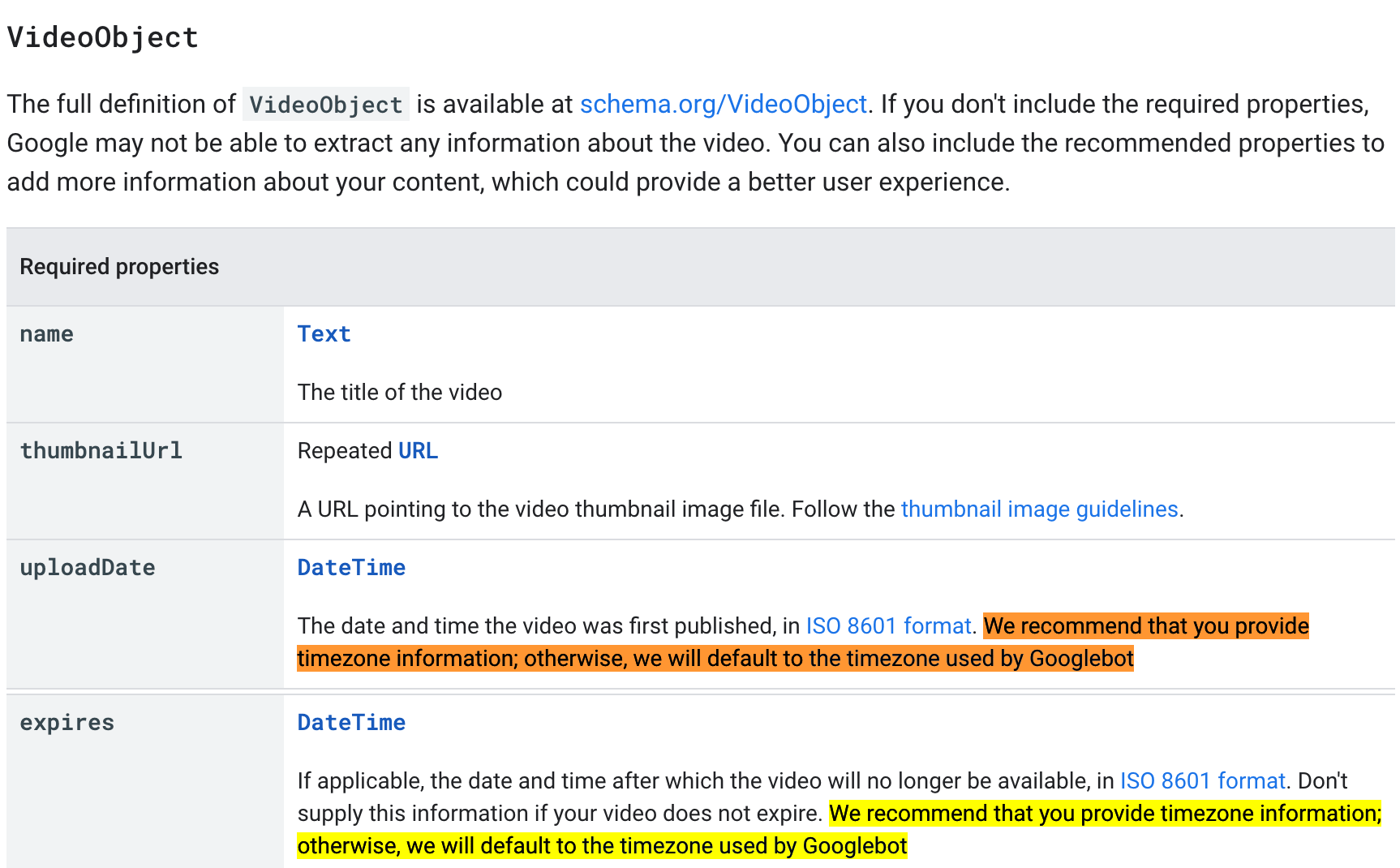Screen dimensions: 1400x868
Task: Select the name property cell
Action: (47, 334)
